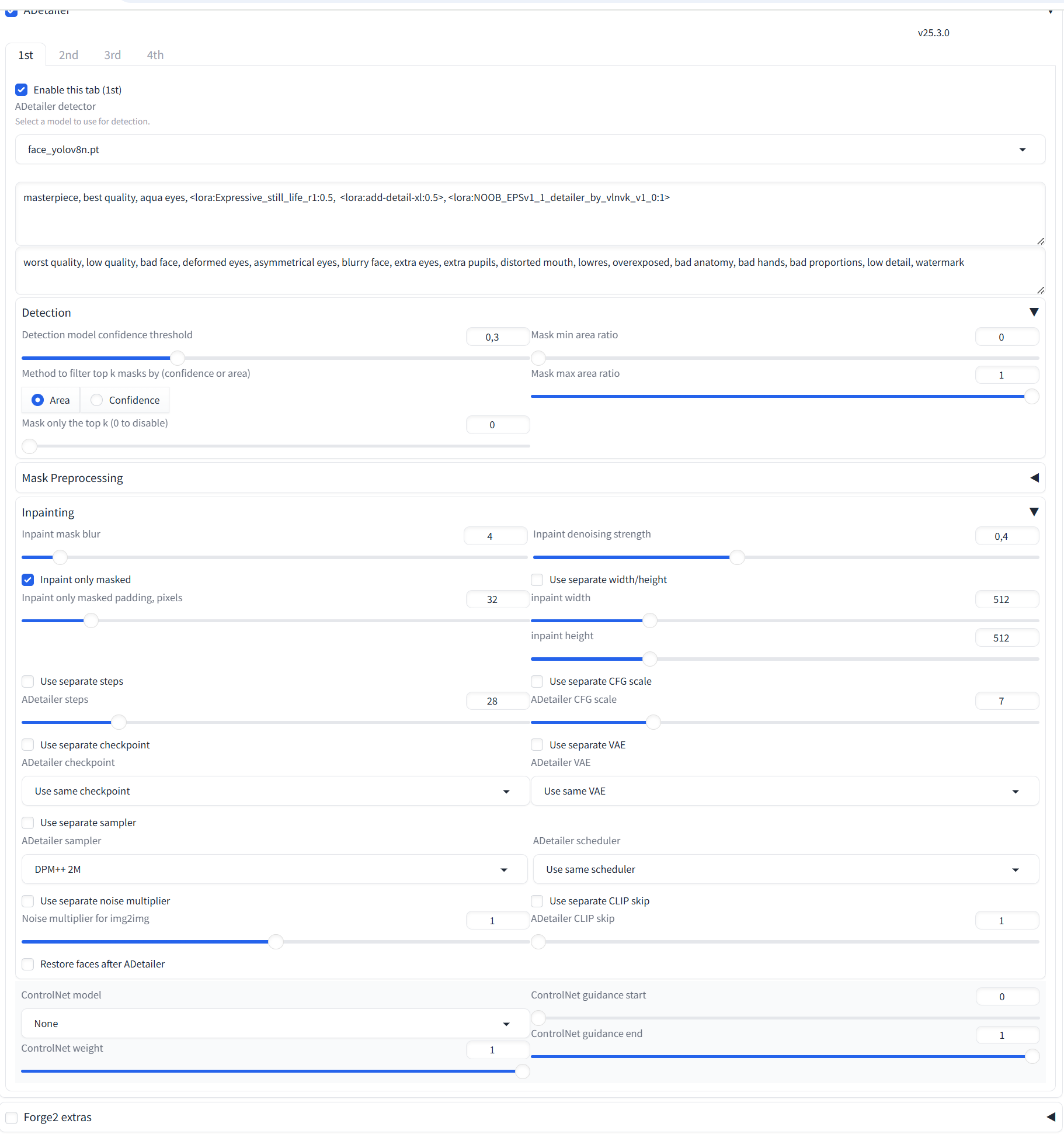Collapse the Inpainting section triangle
Screen dimensions: 1064x1134
[x=1034, y=512]
